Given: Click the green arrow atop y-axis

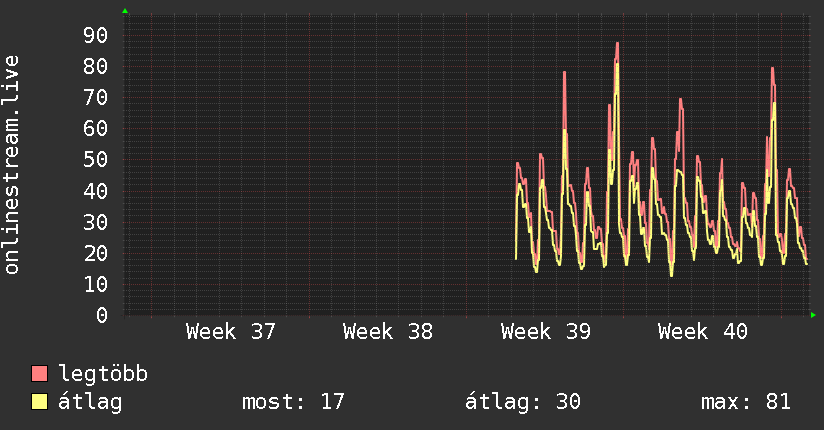Looking at the screenshot, I should [x=125, y=11].
